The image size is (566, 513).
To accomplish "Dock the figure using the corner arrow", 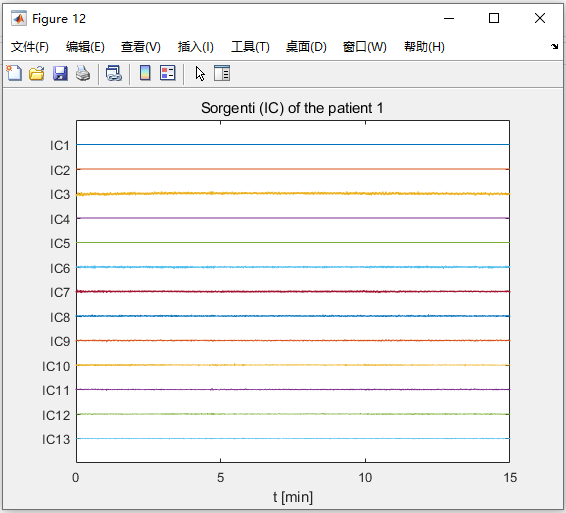I will tap(554, 46).
